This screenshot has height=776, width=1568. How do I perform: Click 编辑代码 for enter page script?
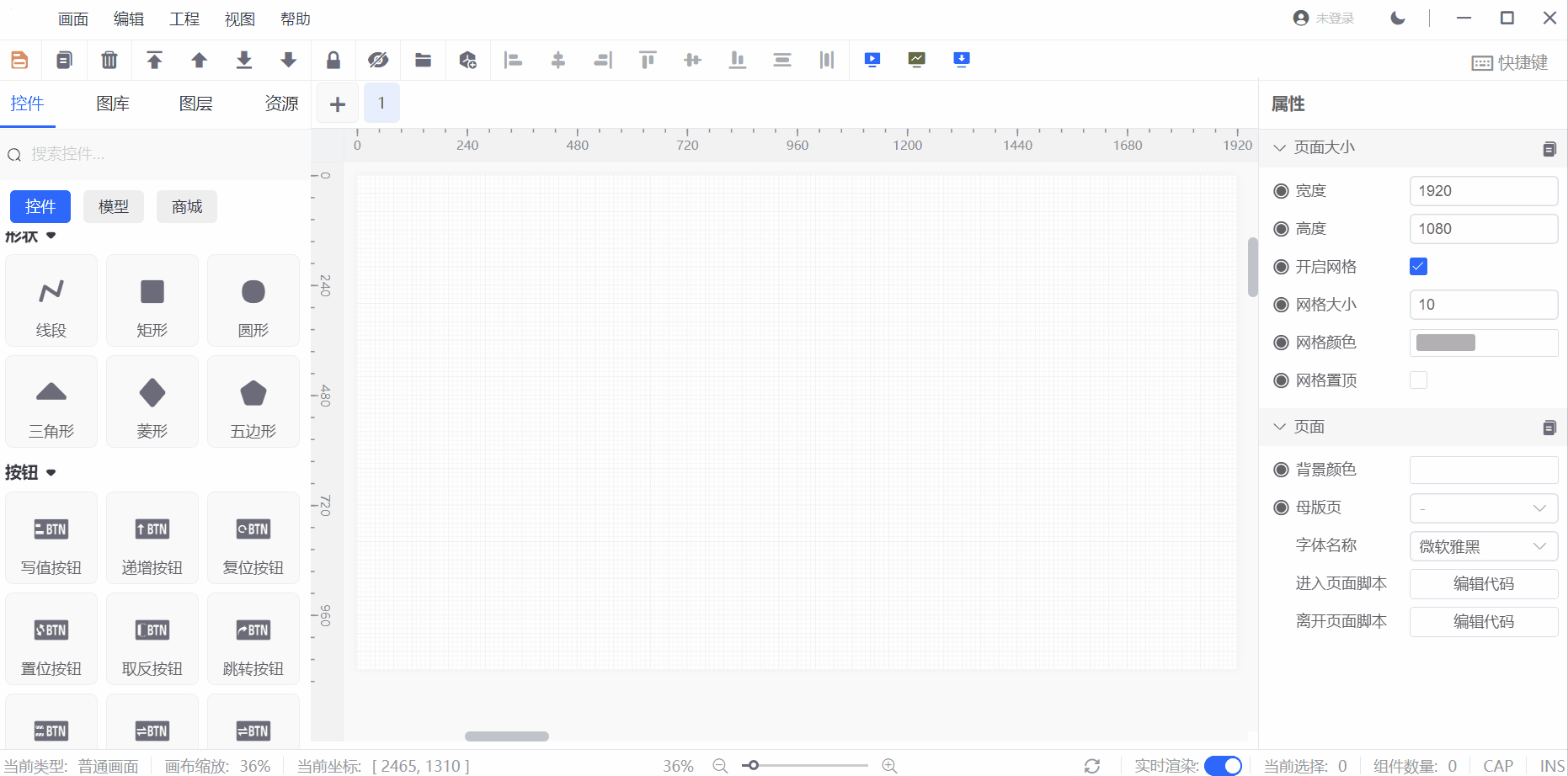coord(1483,584)
